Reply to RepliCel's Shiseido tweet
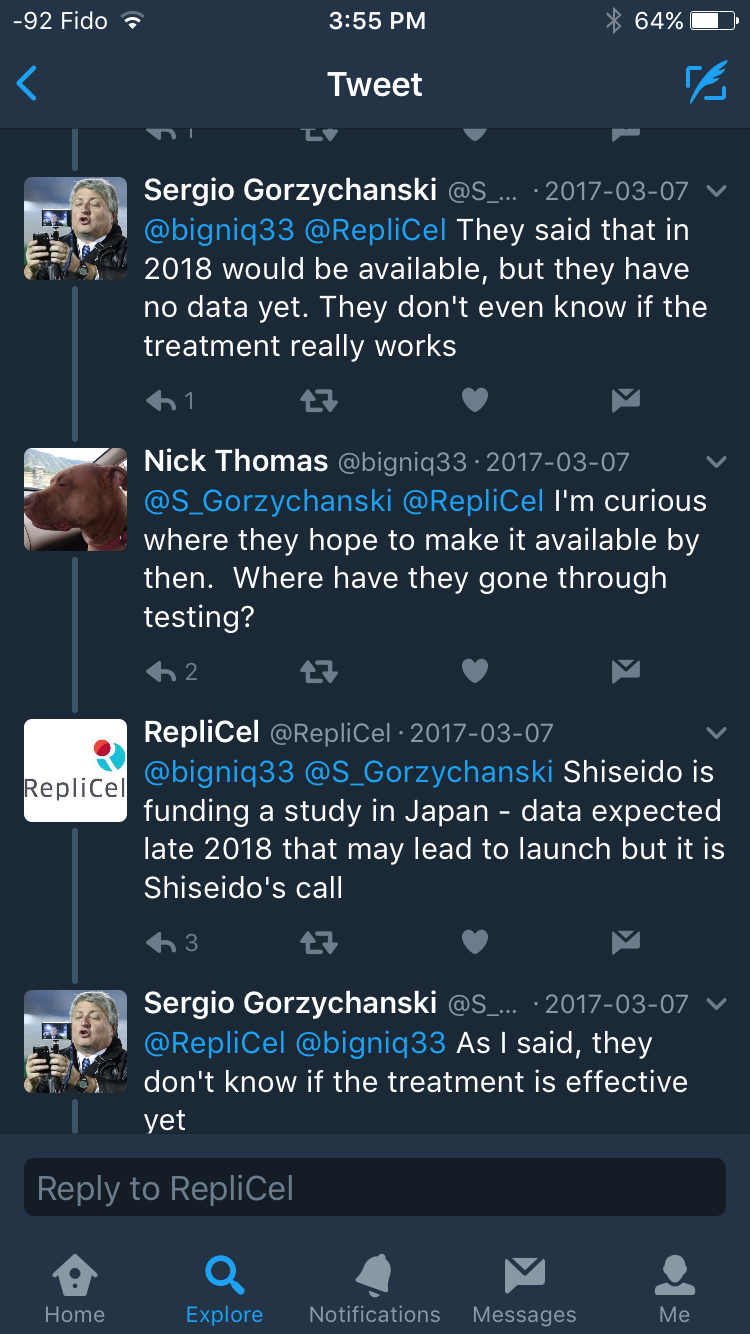 pyautogui.click(x=161, y=943)
